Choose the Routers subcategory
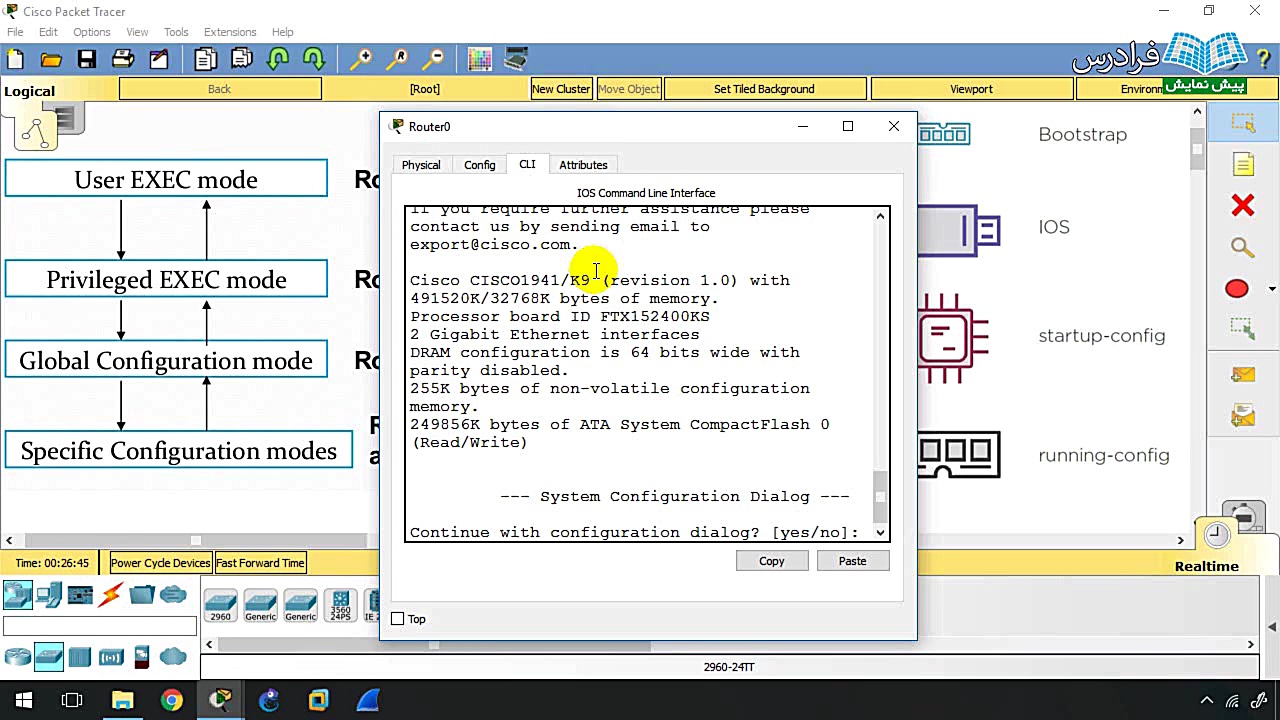 17,657
